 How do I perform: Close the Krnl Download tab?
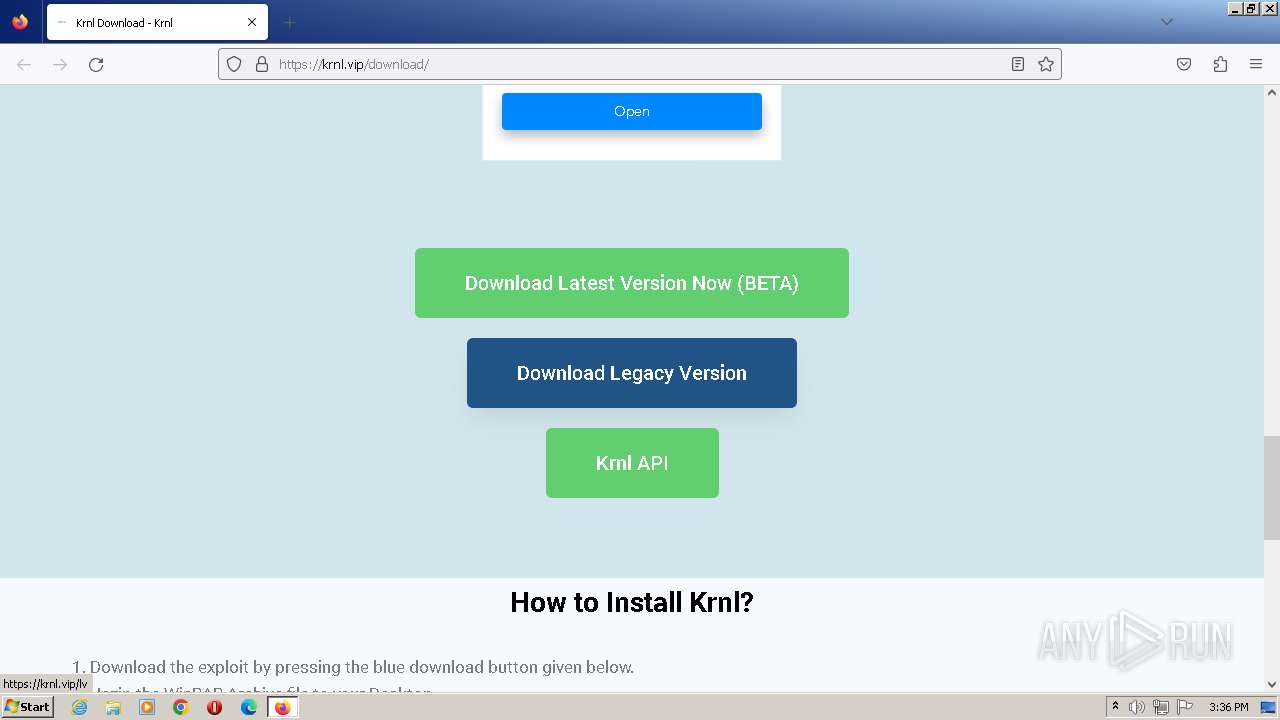(252, 22)
